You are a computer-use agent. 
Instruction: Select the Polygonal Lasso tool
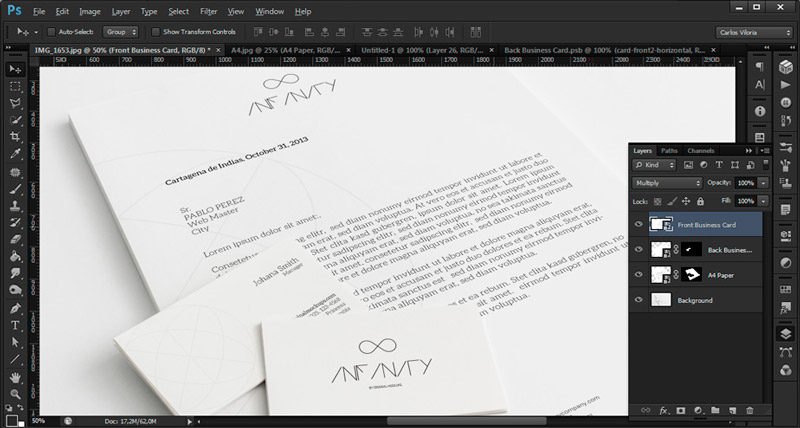[x=15, y=104]
